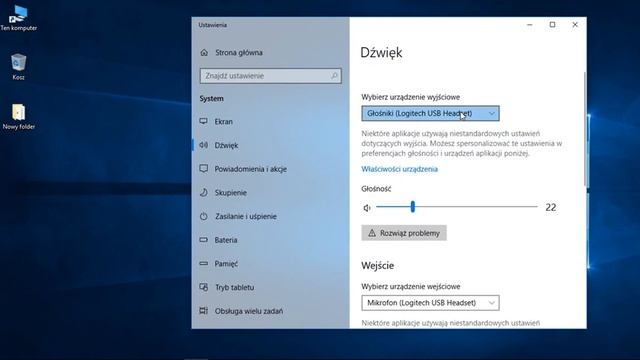
Task: Select the Kosz recycle bin icon
Action: pyautogui.click(x=18, y=67)
